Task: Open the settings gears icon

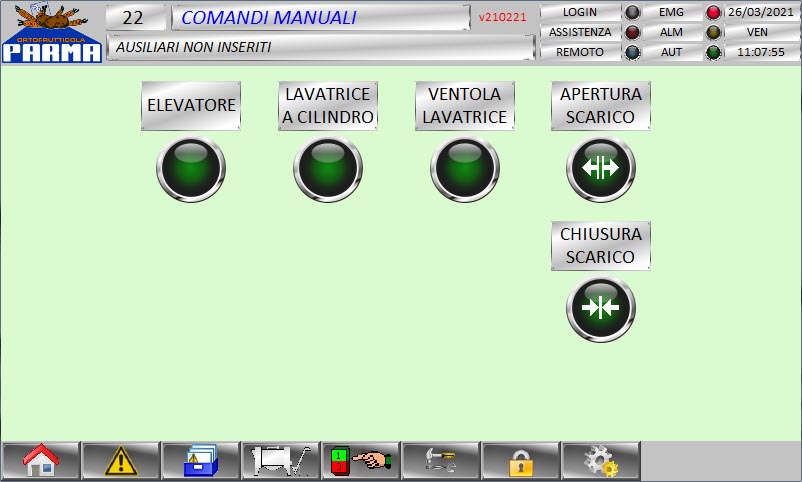Action: pyautogui.click(x=600, y=461)
